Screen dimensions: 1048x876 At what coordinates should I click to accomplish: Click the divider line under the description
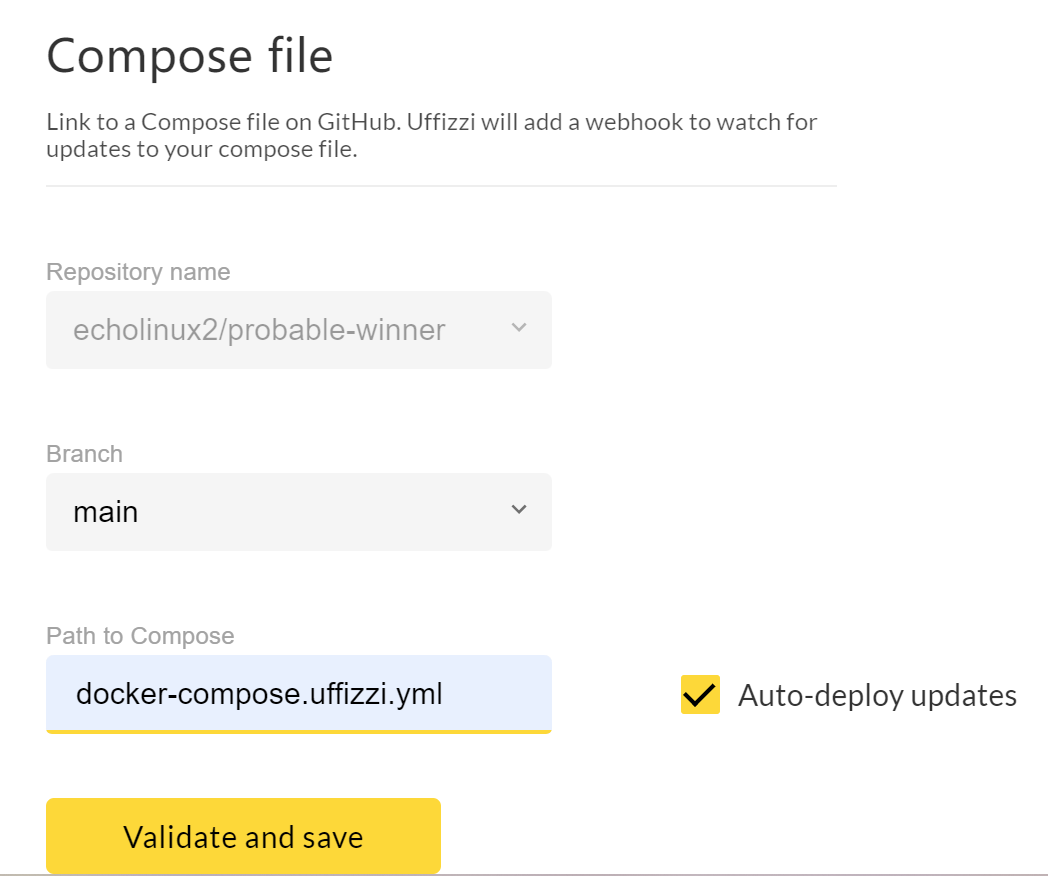[x=441, y=186]
